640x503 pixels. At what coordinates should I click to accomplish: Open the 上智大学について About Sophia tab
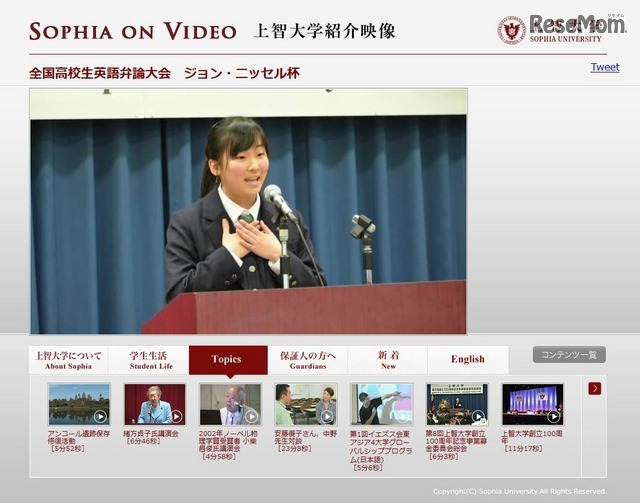click(x=68, y=360)
